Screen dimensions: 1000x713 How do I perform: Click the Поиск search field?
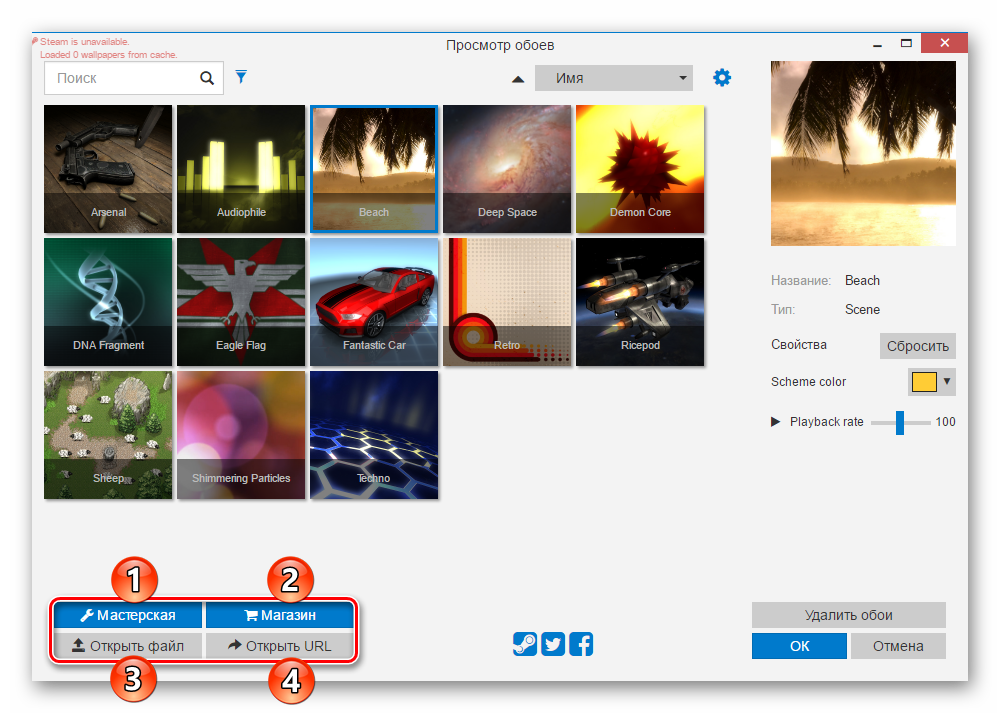[134, 78]
